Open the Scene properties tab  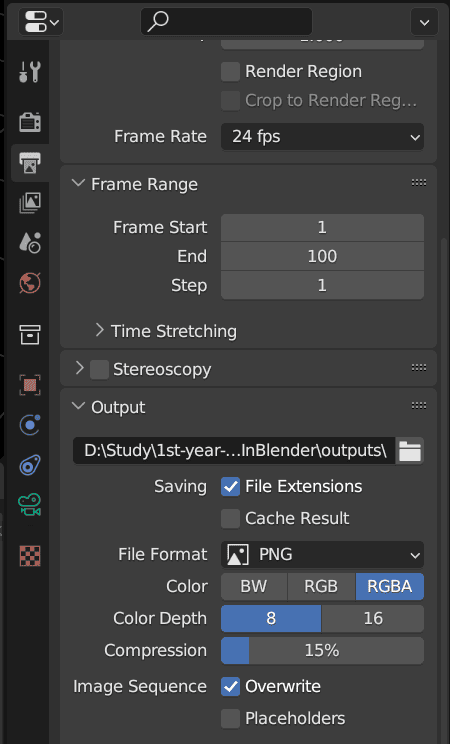30,242
